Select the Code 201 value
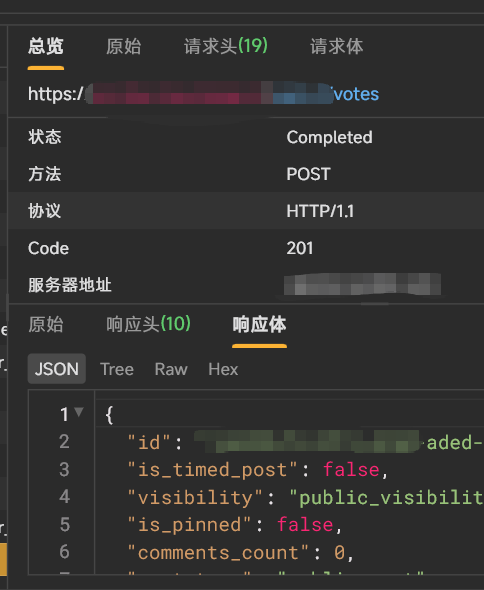 [300, 248]
